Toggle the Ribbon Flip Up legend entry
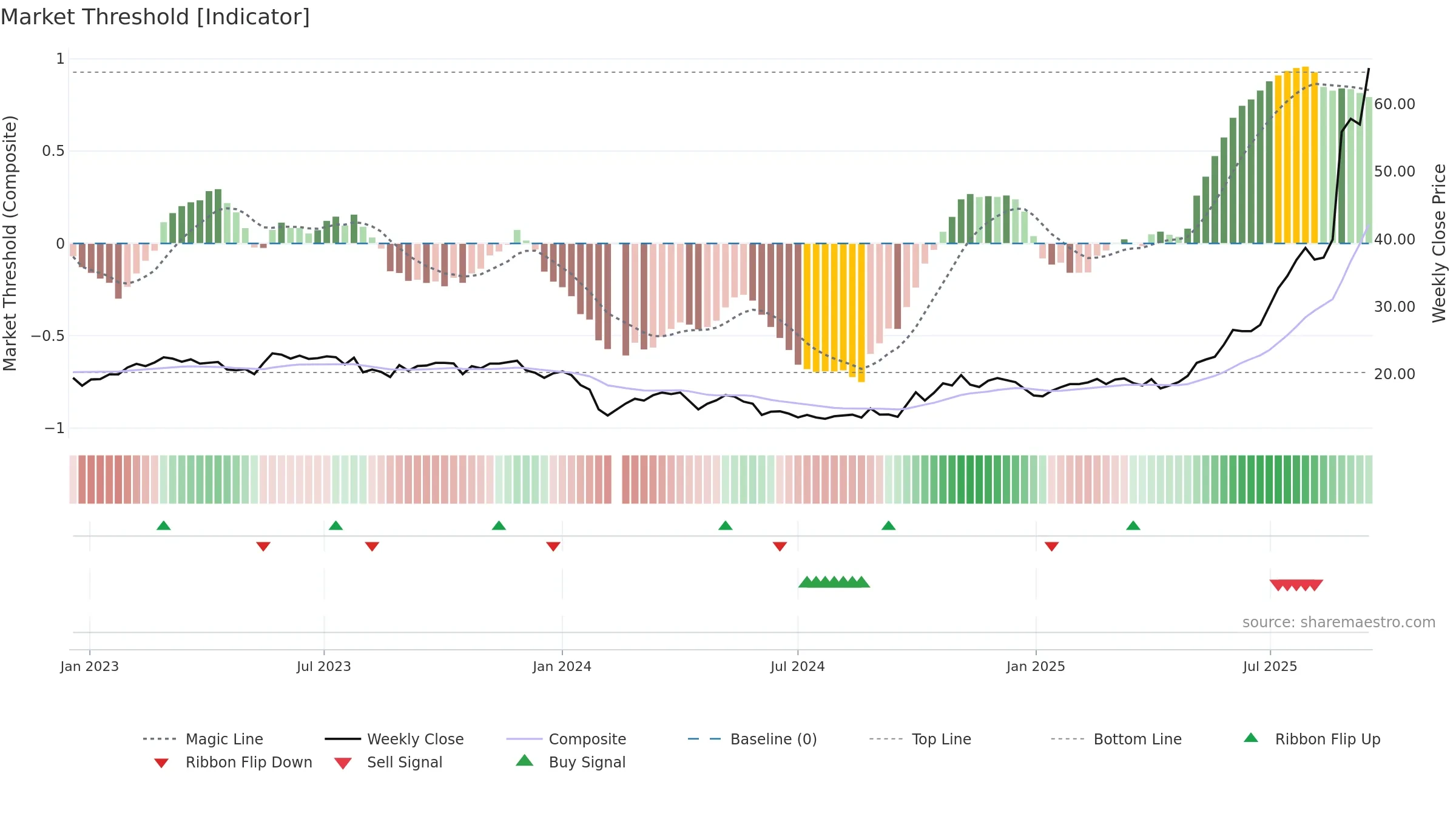This screenshot has height=819, width=1456. coord(1312,739)
